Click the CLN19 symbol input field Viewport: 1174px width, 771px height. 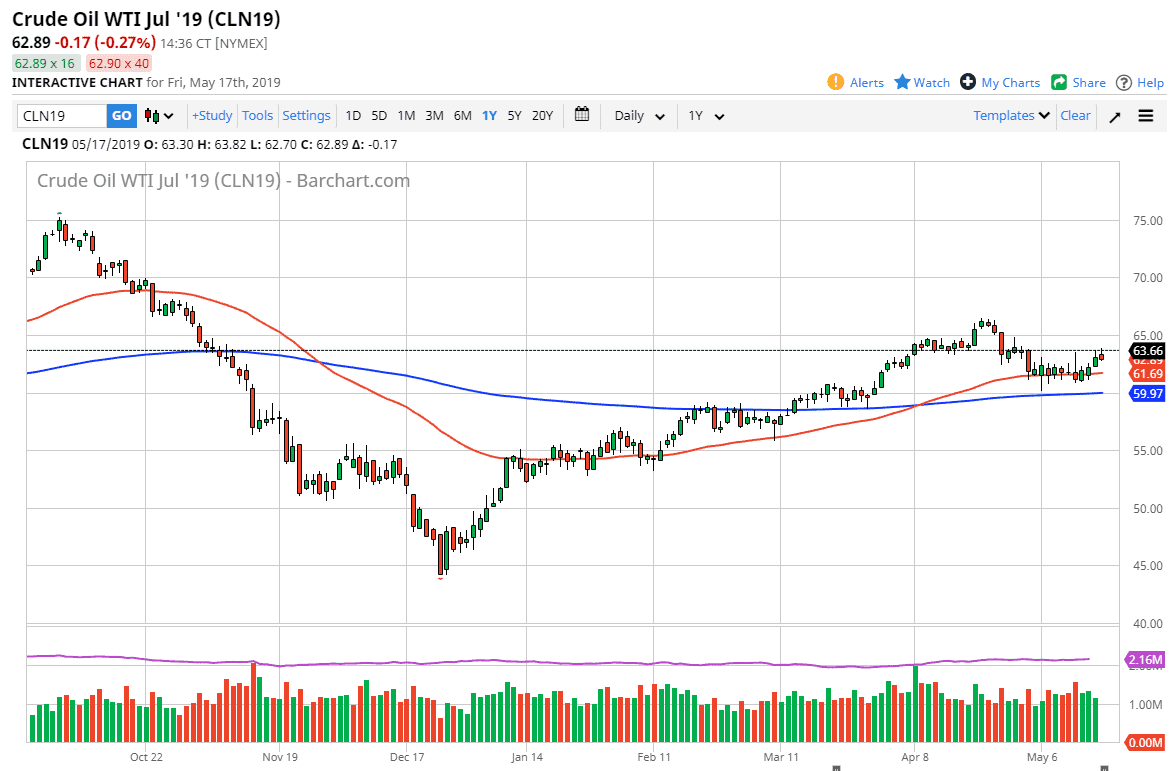(x=62, y=116)
